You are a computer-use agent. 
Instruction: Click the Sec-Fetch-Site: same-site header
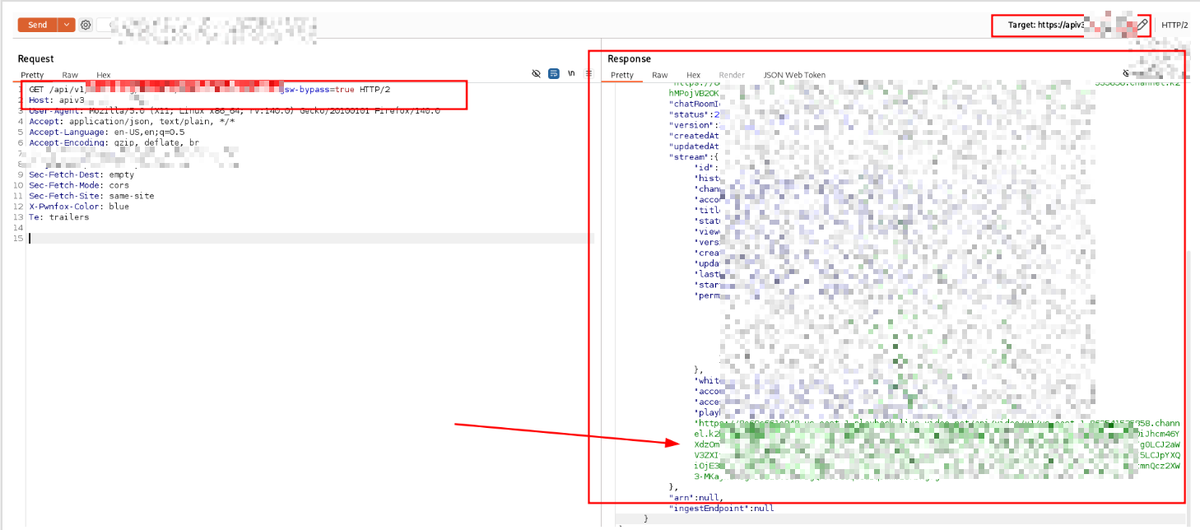point(91,196)
